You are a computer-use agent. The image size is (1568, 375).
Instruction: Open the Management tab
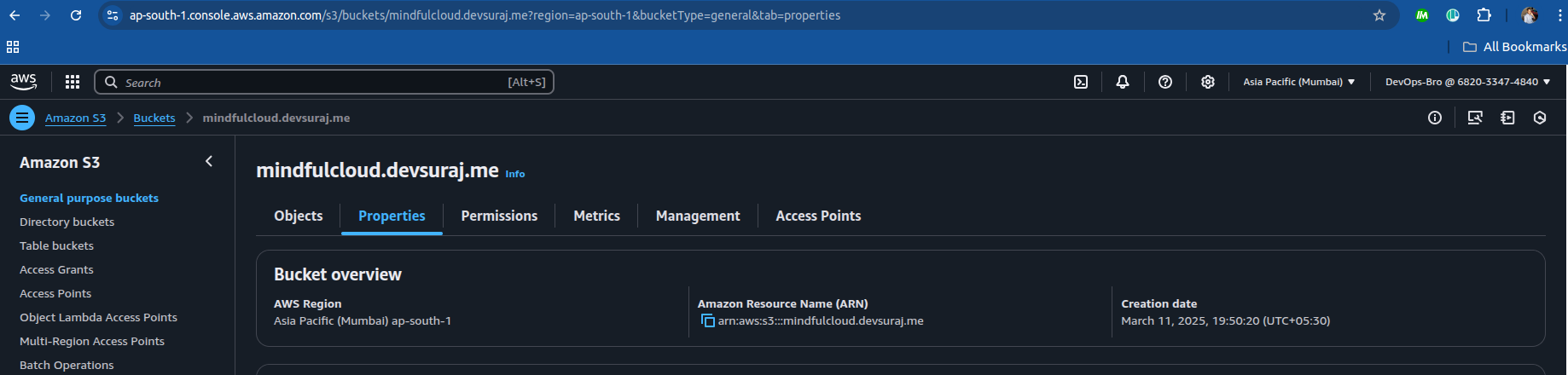click(698, 216)
